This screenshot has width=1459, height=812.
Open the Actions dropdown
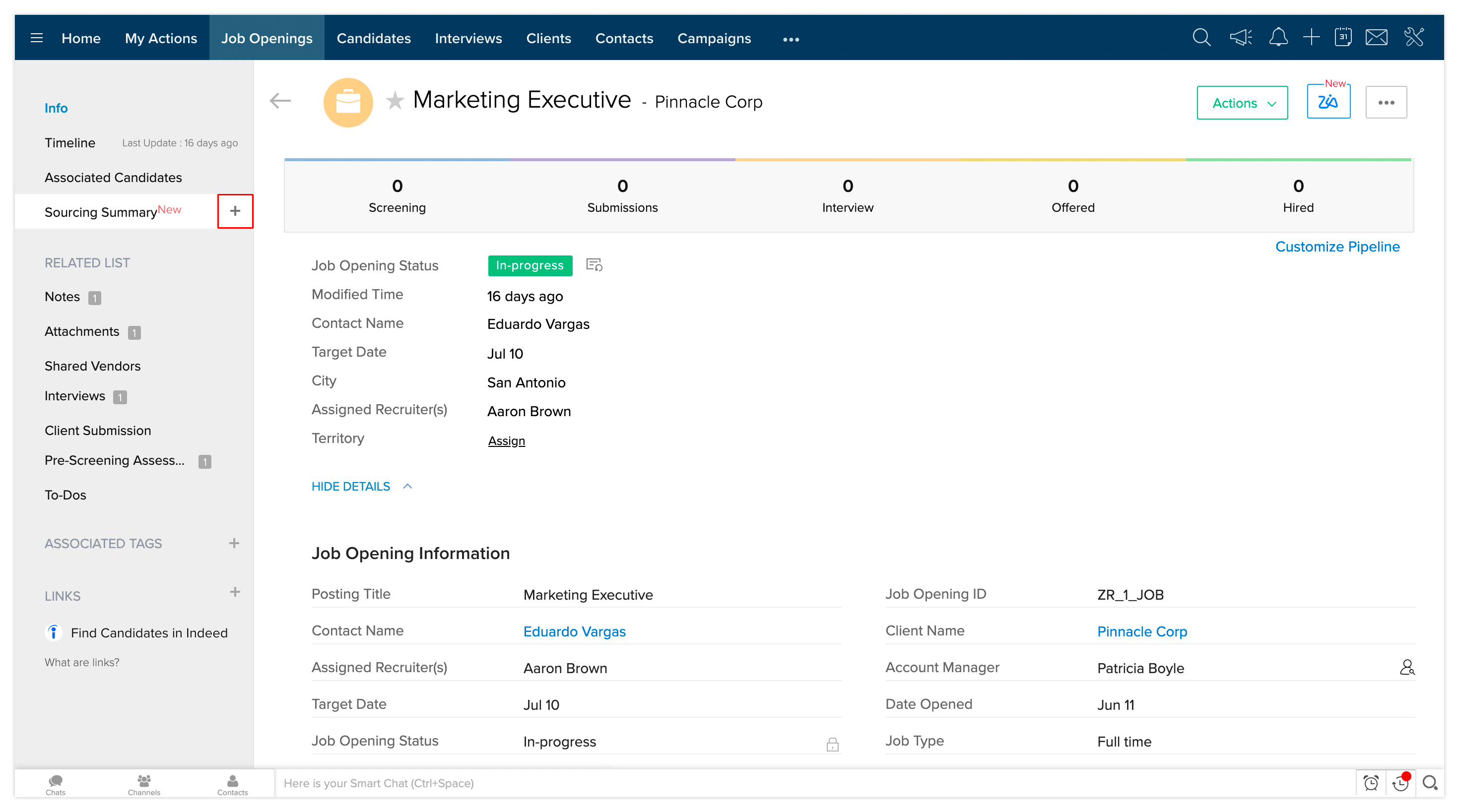(1242, 103)
